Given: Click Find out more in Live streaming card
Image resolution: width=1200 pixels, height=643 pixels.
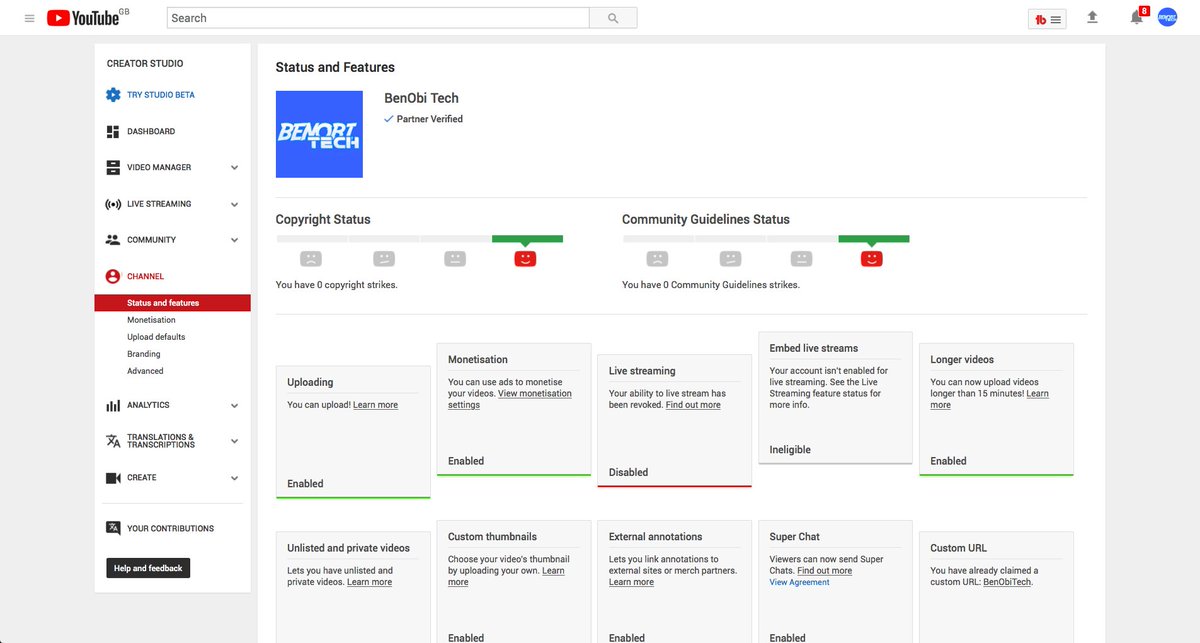Looking at the screenshot, I should click(x=693, y=405).
